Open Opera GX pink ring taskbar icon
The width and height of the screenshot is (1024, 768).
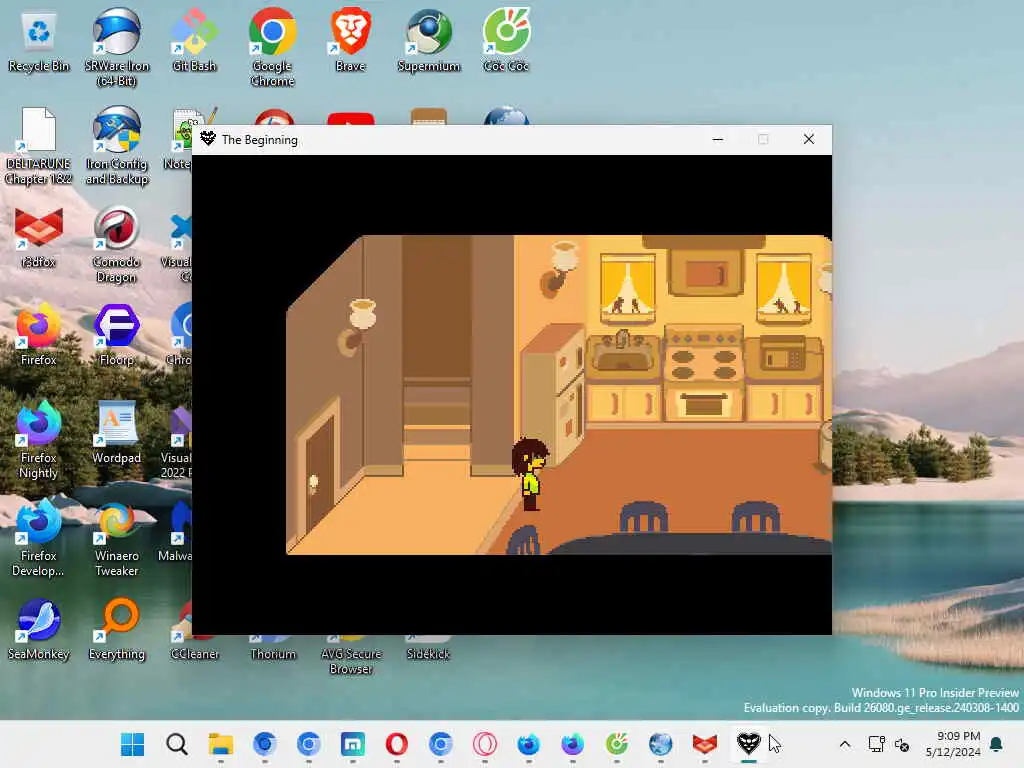point(485,744)
